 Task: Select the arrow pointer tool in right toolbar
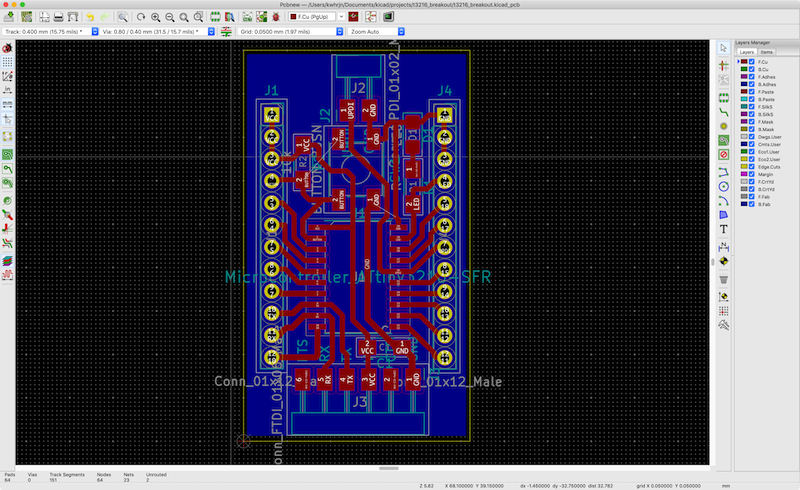(723, 48)
